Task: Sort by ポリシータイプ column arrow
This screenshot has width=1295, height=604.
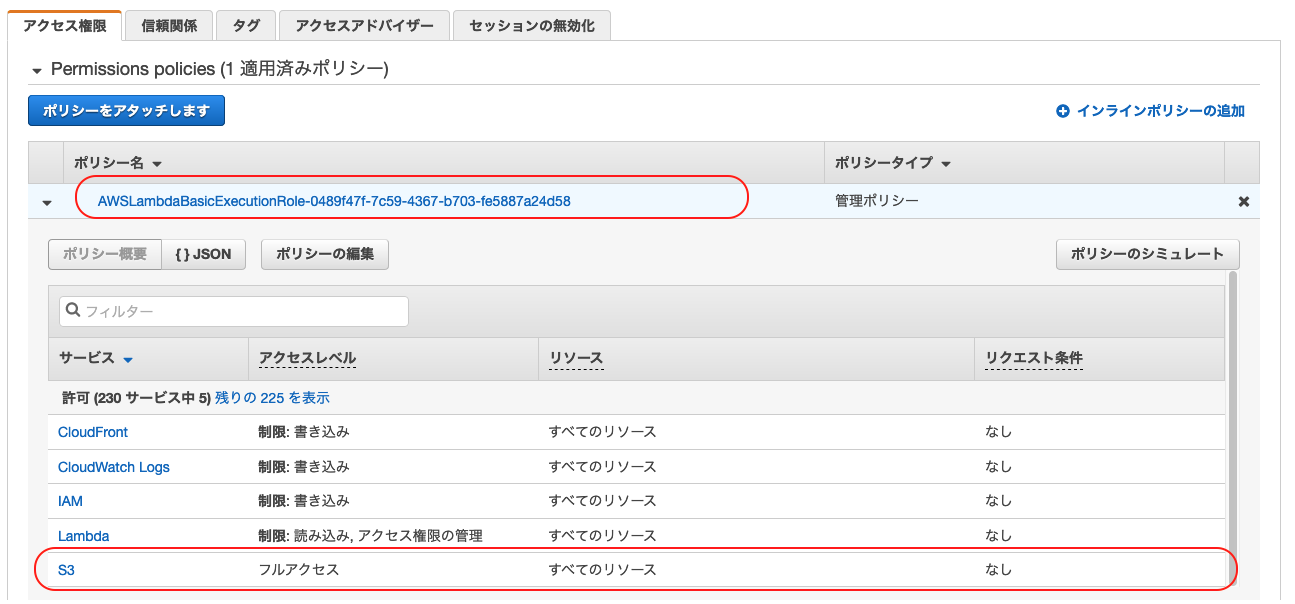Action: click(x=946, y=164)
